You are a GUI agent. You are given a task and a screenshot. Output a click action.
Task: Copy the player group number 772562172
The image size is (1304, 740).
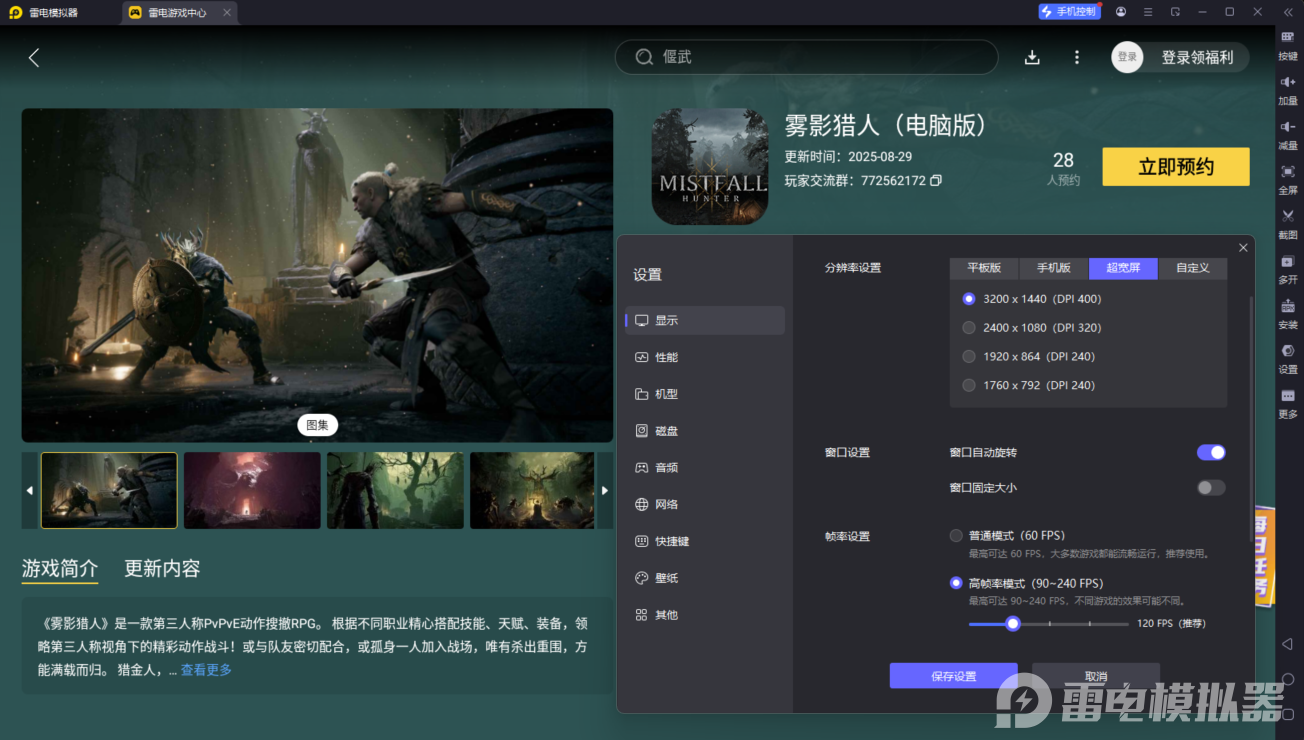pos(936,181)
